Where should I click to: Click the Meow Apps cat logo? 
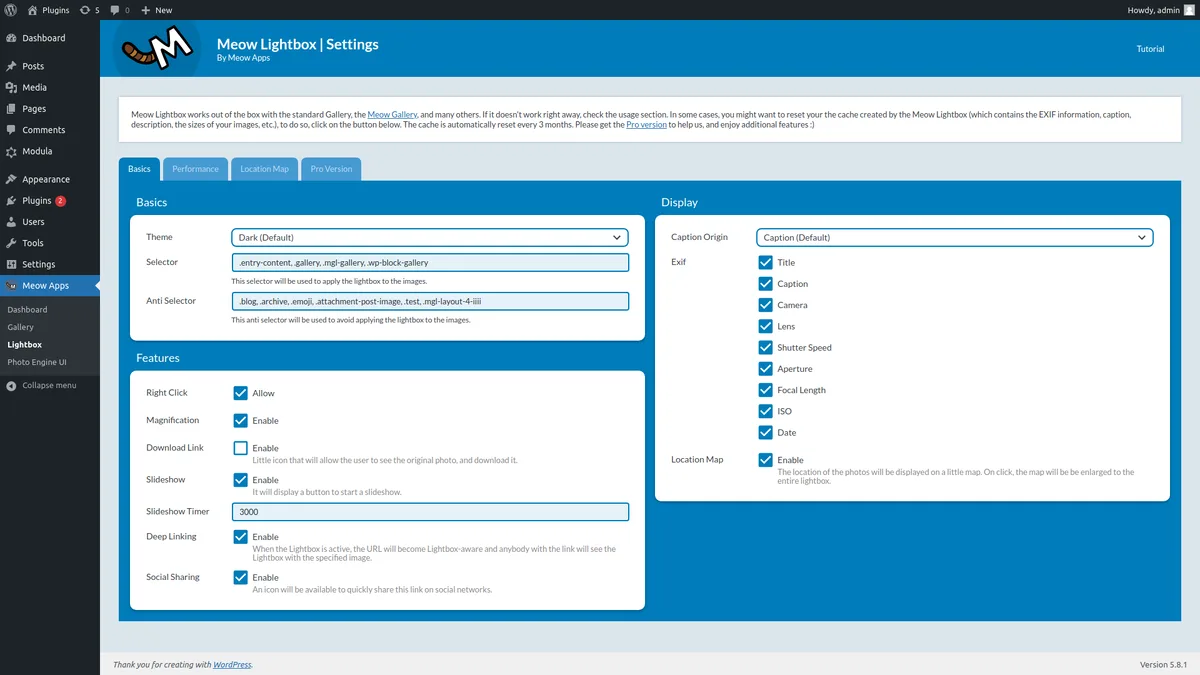157,46
